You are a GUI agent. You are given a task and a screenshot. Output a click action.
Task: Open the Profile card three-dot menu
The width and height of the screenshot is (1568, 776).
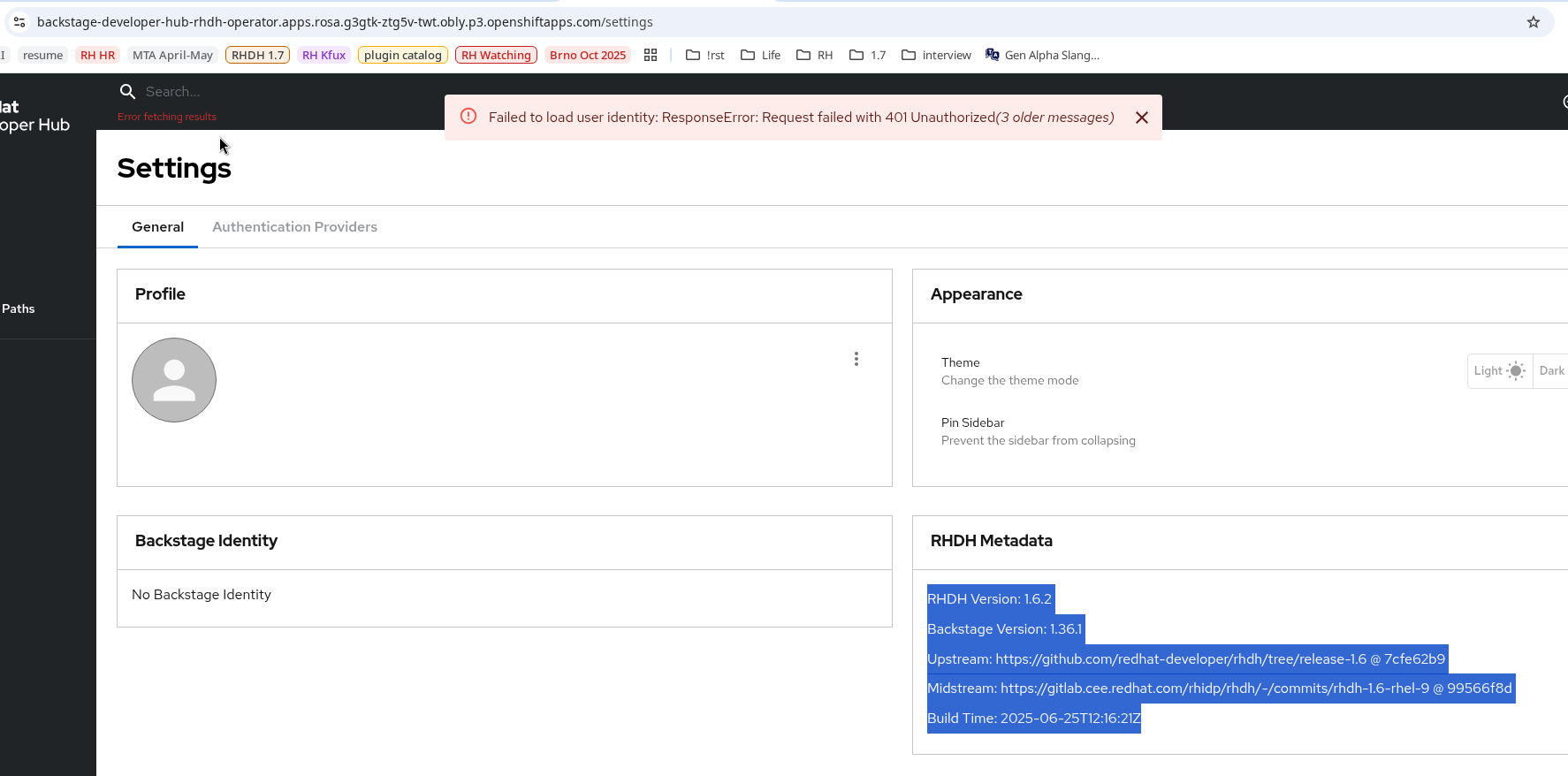[x=856, y=359]
